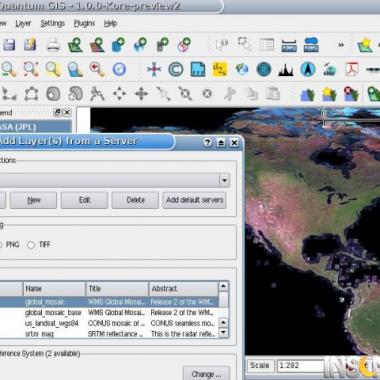The width and height of the screenshot is (380, 380).
Task: Click the Paste Features clipboard icon
Action: tap(273, 94)
